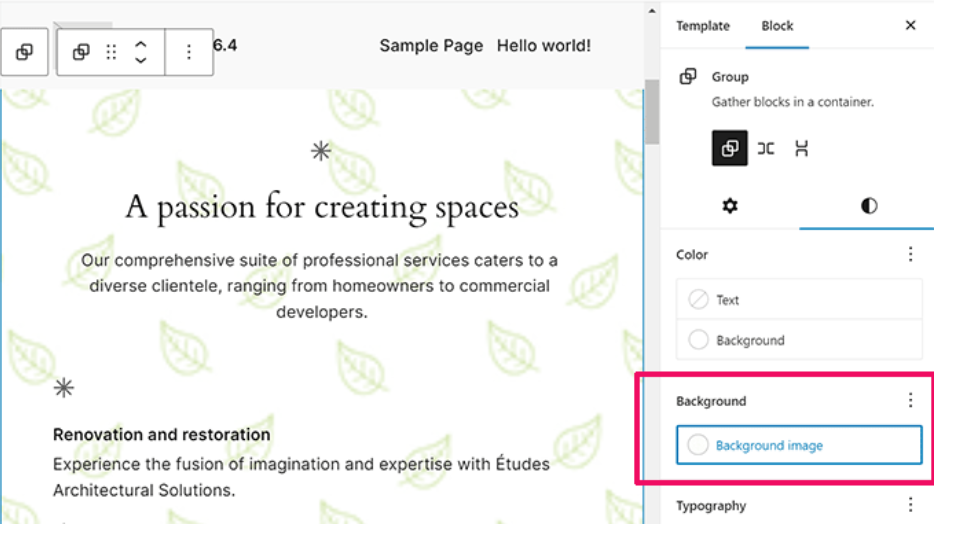The width and height of the screenshot is (958, 544).
Task: Close the settings sidebar
Action: pyautogui.click(x=910, y=25)
